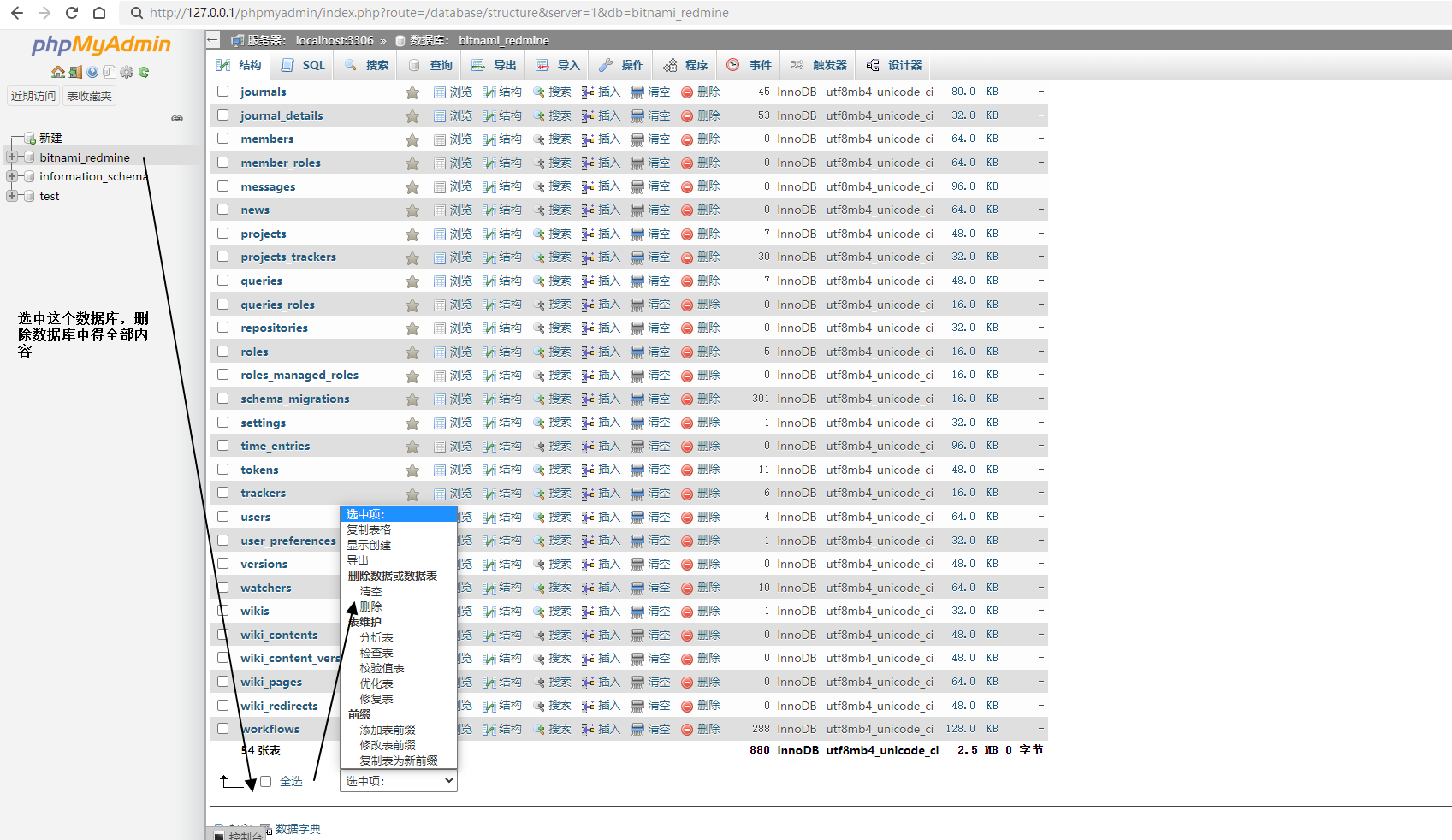Open the 选中项 dropdown below the table
Image resolution: width=1452 pixels, height=840 pixels.
(399, 781)
